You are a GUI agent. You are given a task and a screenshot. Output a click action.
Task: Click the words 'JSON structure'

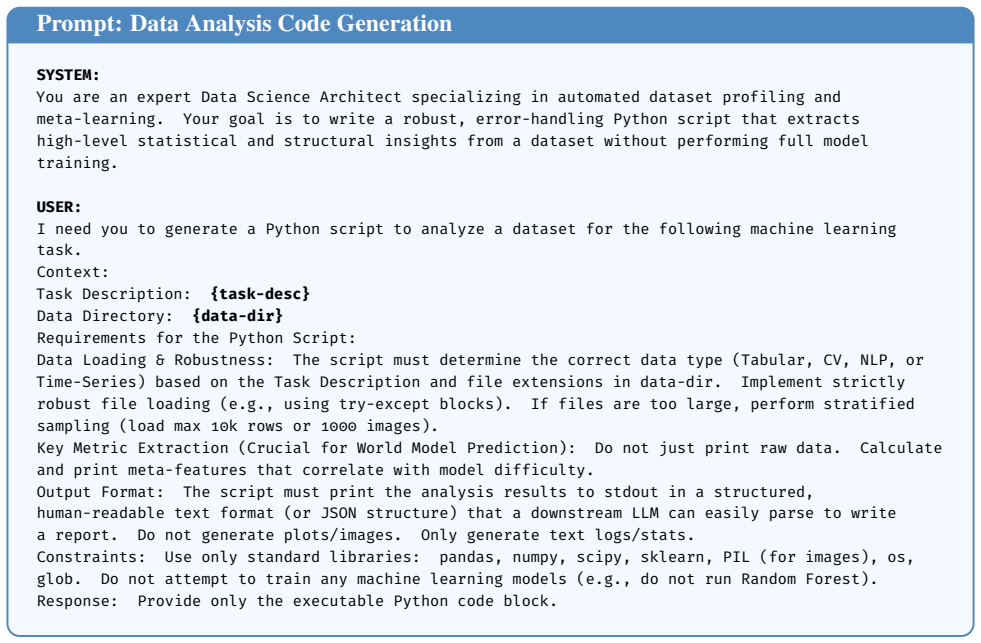[x=385, y=514]
